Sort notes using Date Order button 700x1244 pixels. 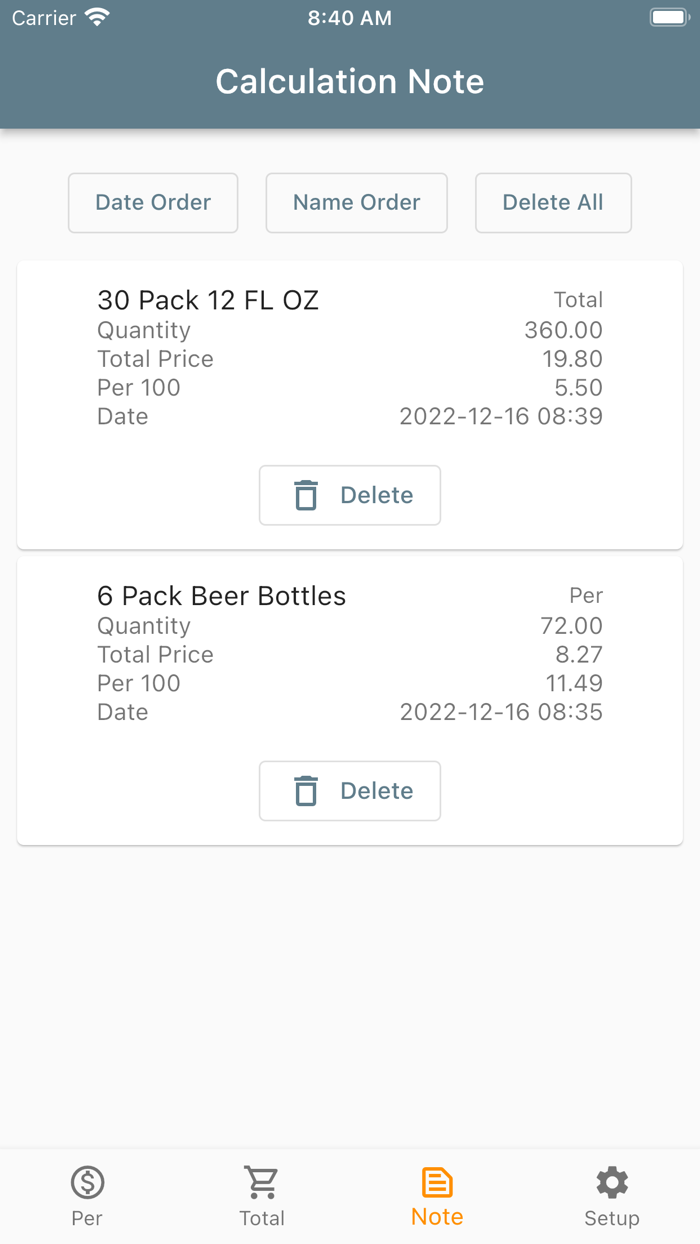(x=153, y=203)
